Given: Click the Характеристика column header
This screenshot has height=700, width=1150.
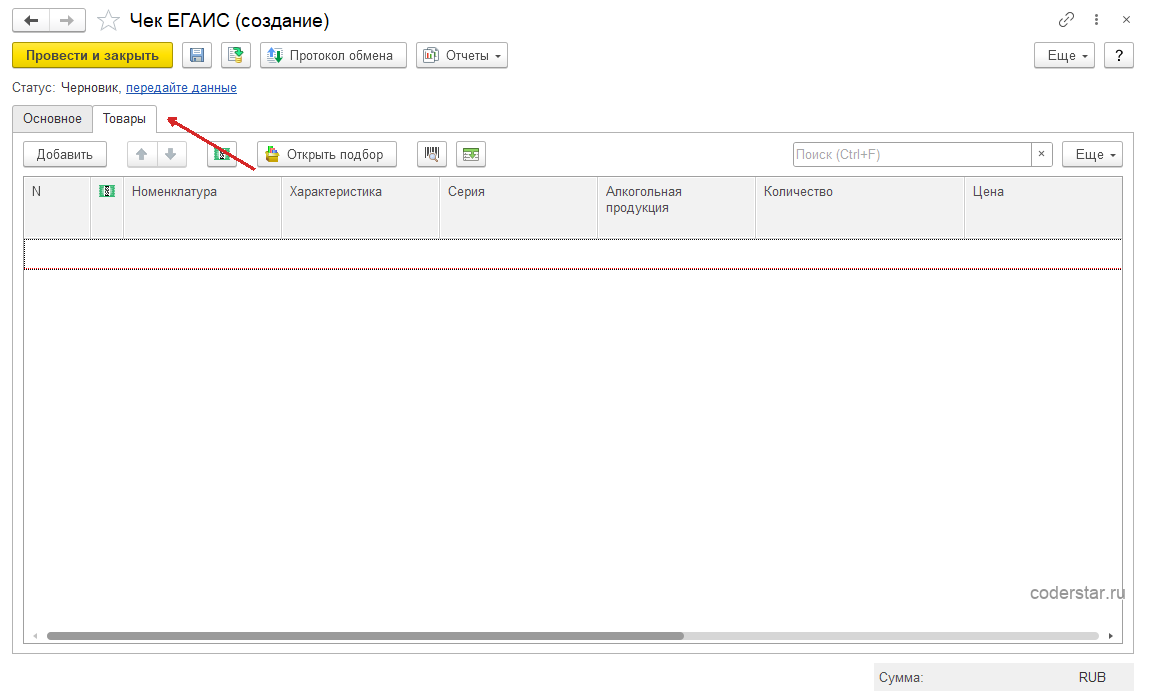Looking at the screenshot, I should (360, 208).
